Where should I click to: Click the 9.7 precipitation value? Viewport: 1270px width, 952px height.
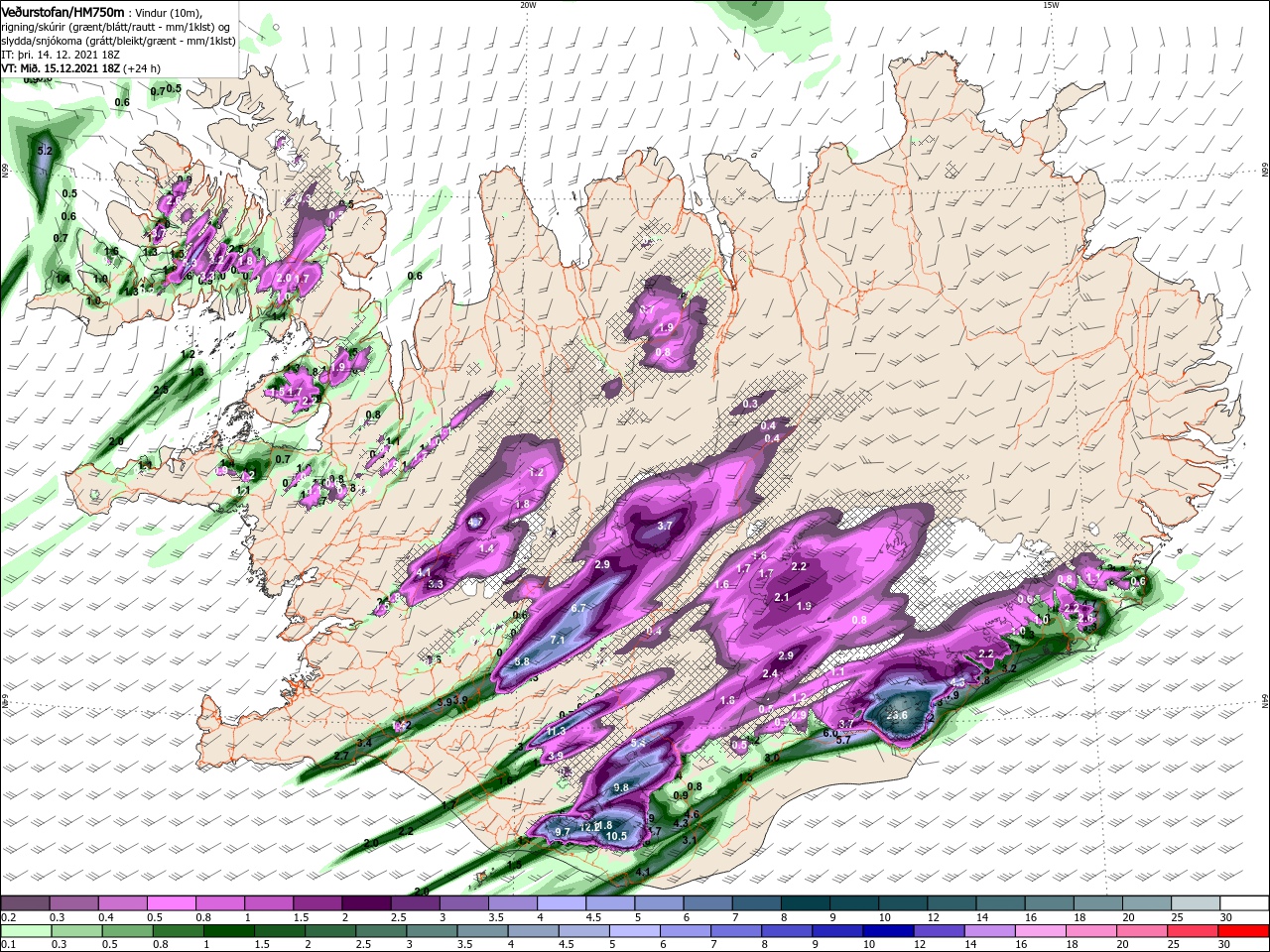[x=563, y=832]
